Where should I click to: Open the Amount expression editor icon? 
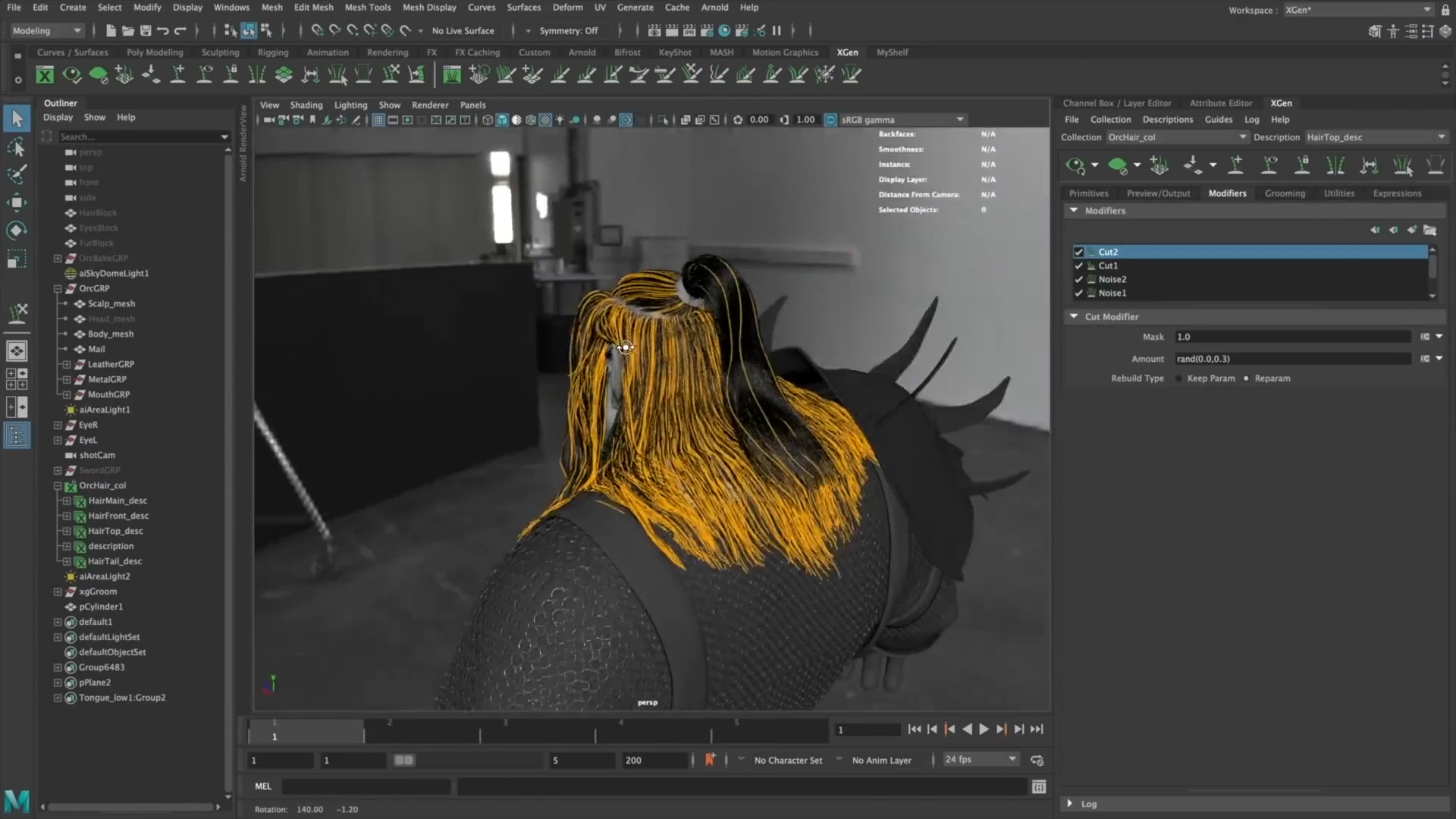point(1425,359)
